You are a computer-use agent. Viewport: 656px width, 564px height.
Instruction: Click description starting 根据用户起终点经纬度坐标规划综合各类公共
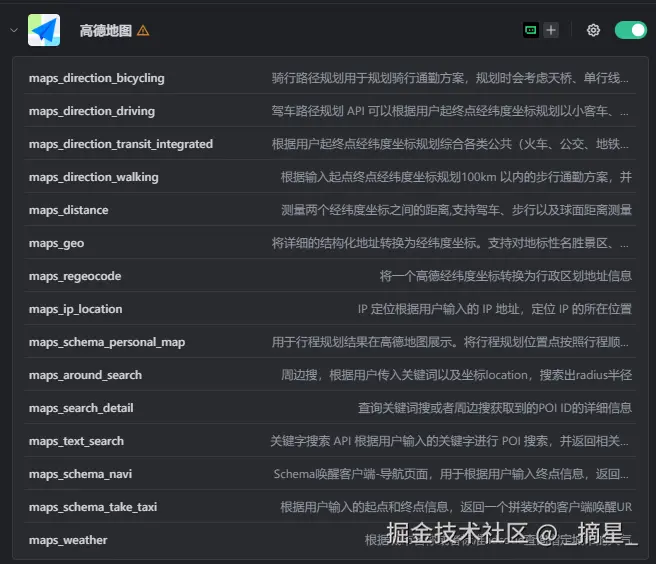(x=450, y=144)
